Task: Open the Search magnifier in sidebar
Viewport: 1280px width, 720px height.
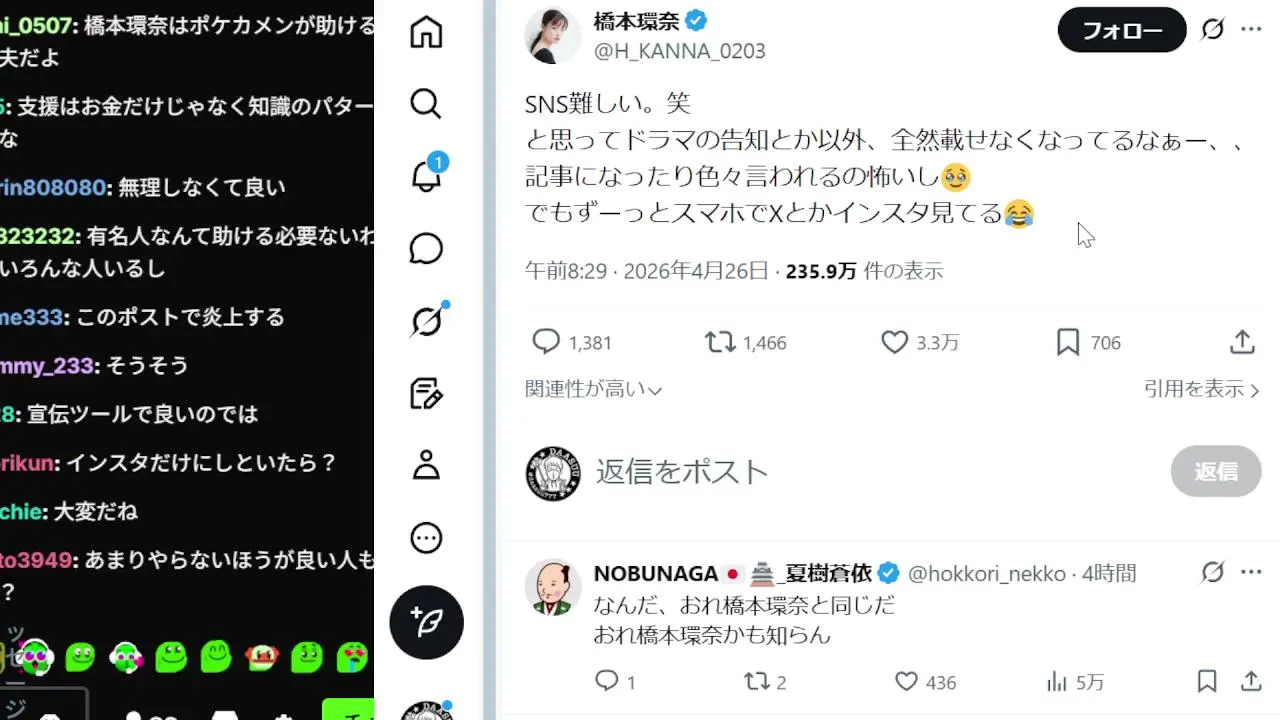Action: point(426,104)
